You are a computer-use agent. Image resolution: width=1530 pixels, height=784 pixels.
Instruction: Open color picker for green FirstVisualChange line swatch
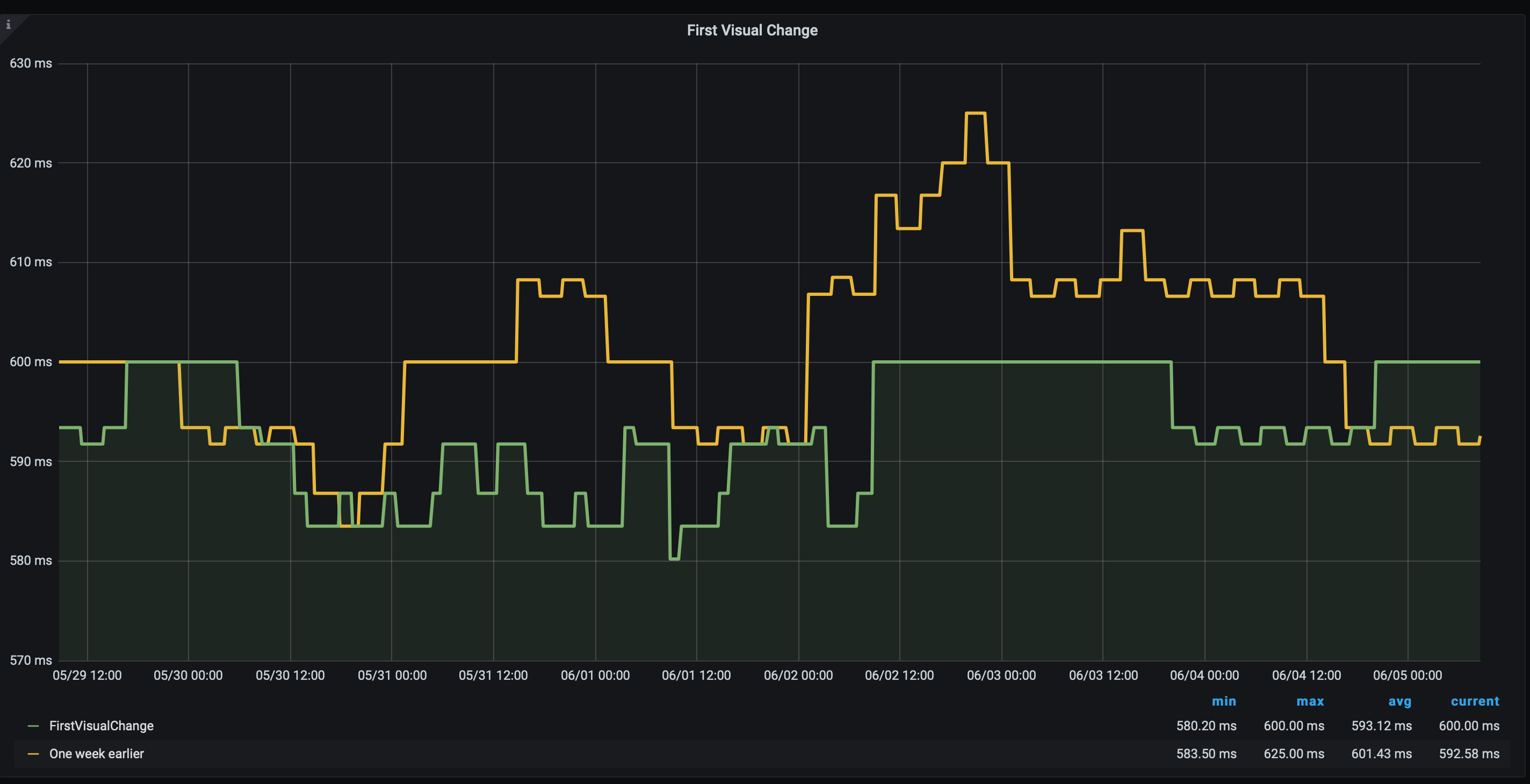coord(33,726)
